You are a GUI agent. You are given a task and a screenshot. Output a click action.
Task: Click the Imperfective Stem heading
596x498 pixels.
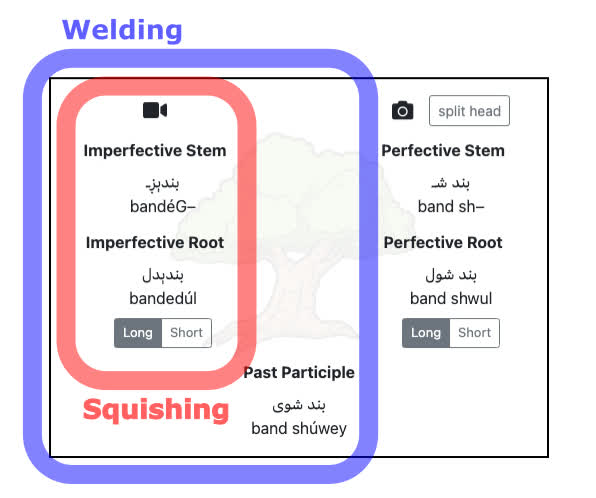point(155,151)
